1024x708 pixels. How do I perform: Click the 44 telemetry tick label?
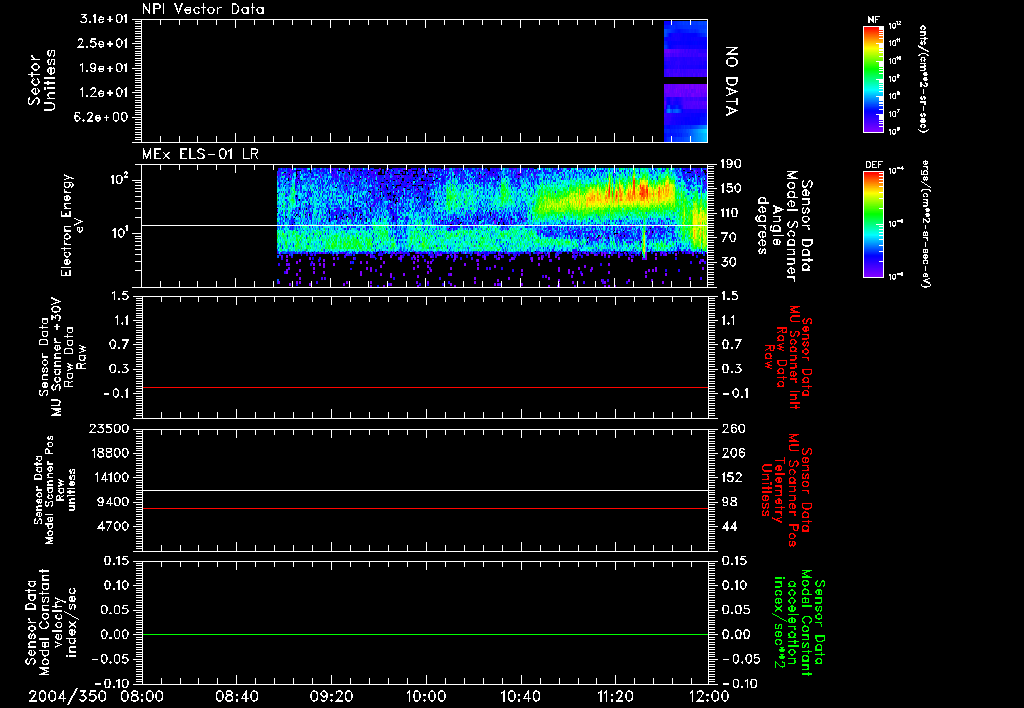pyautogui.click(x=729, y=526)
